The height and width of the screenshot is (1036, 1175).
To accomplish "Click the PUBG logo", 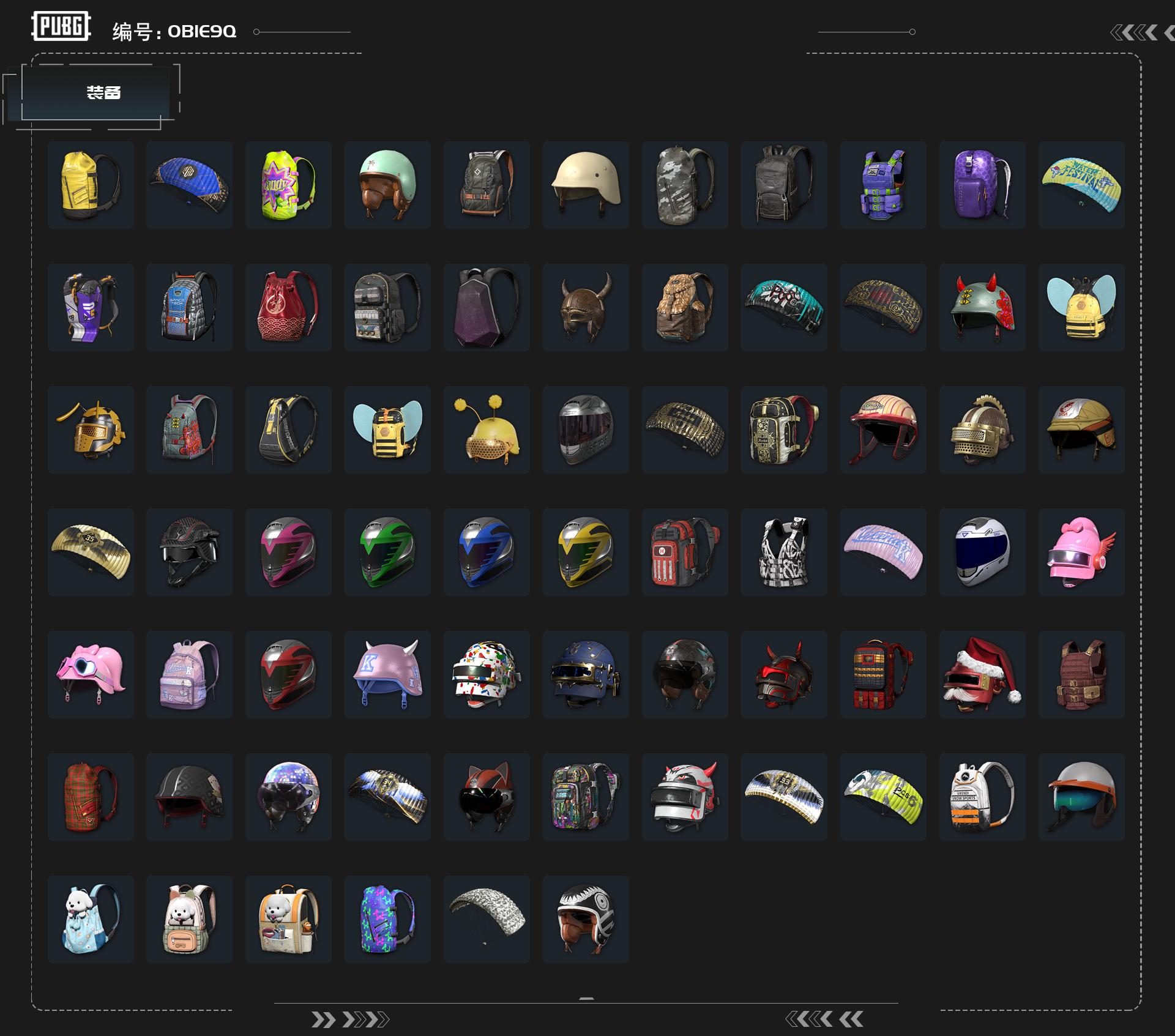I will pyautogui.click(x=61, y=26).
